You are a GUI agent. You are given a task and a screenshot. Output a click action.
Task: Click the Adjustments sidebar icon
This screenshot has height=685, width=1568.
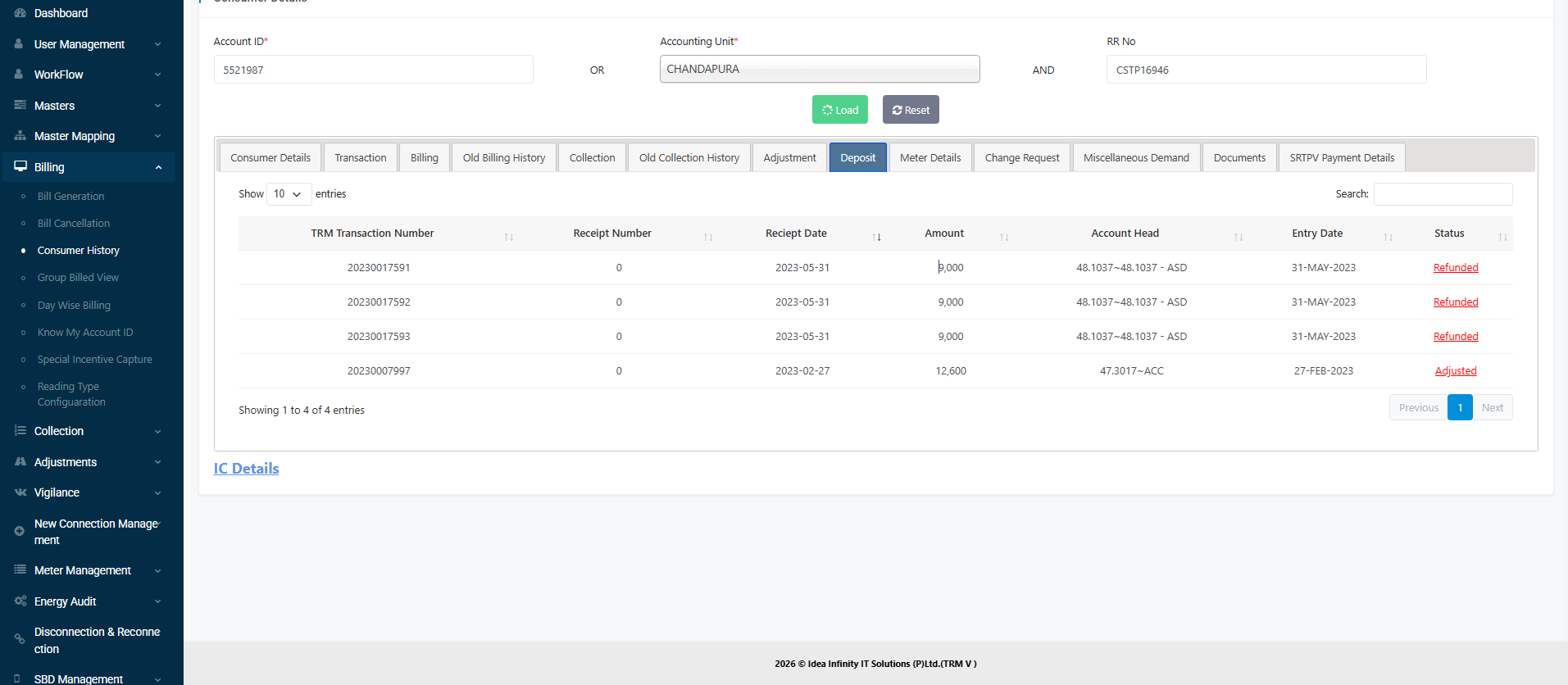[x=20, y=462]
